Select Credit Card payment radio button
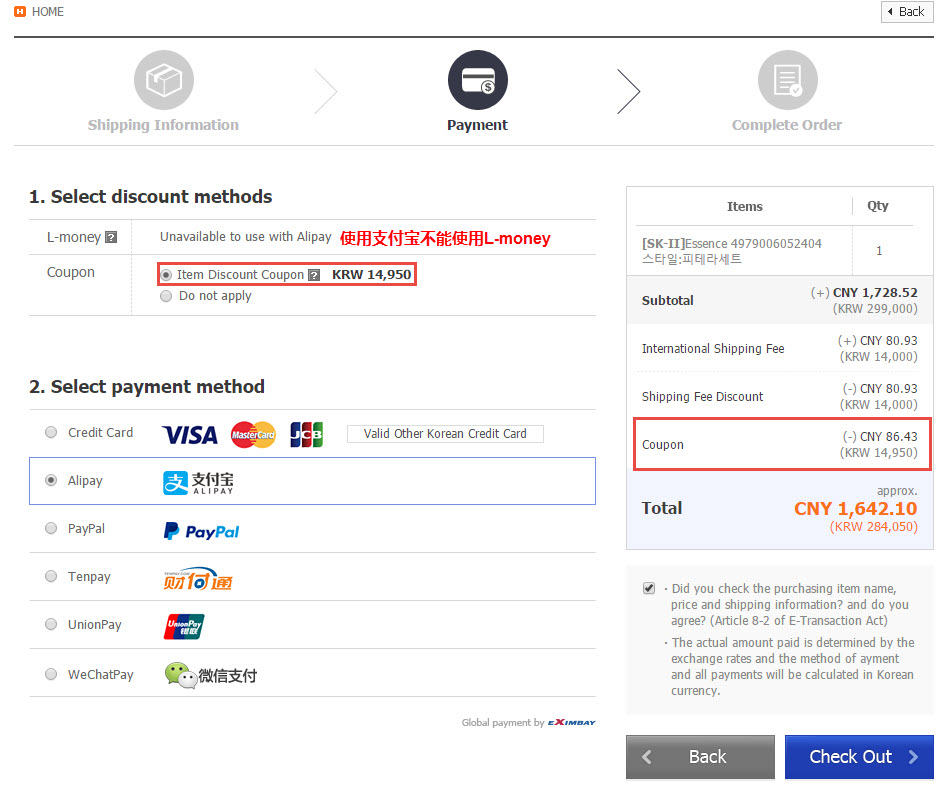 (51, 432)
